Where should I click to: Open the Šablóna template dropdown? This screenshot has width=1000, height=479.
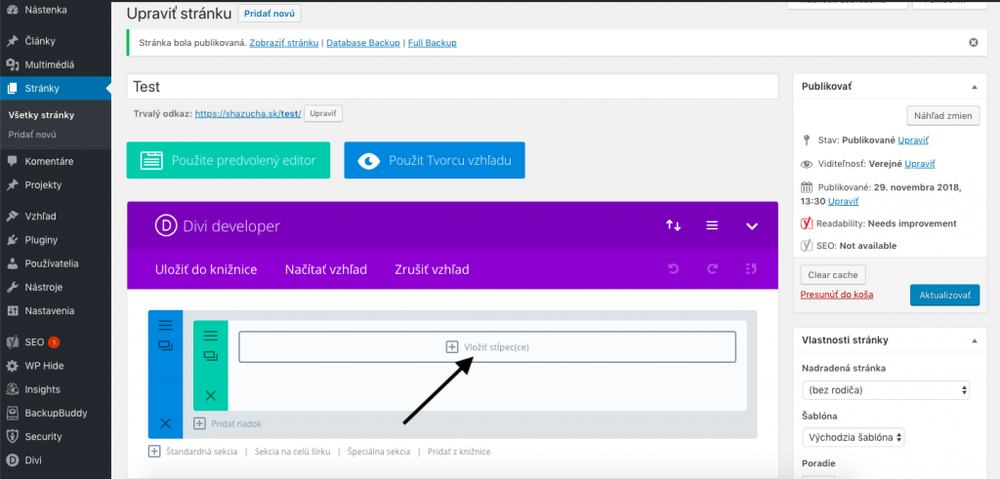click(853, 438)
